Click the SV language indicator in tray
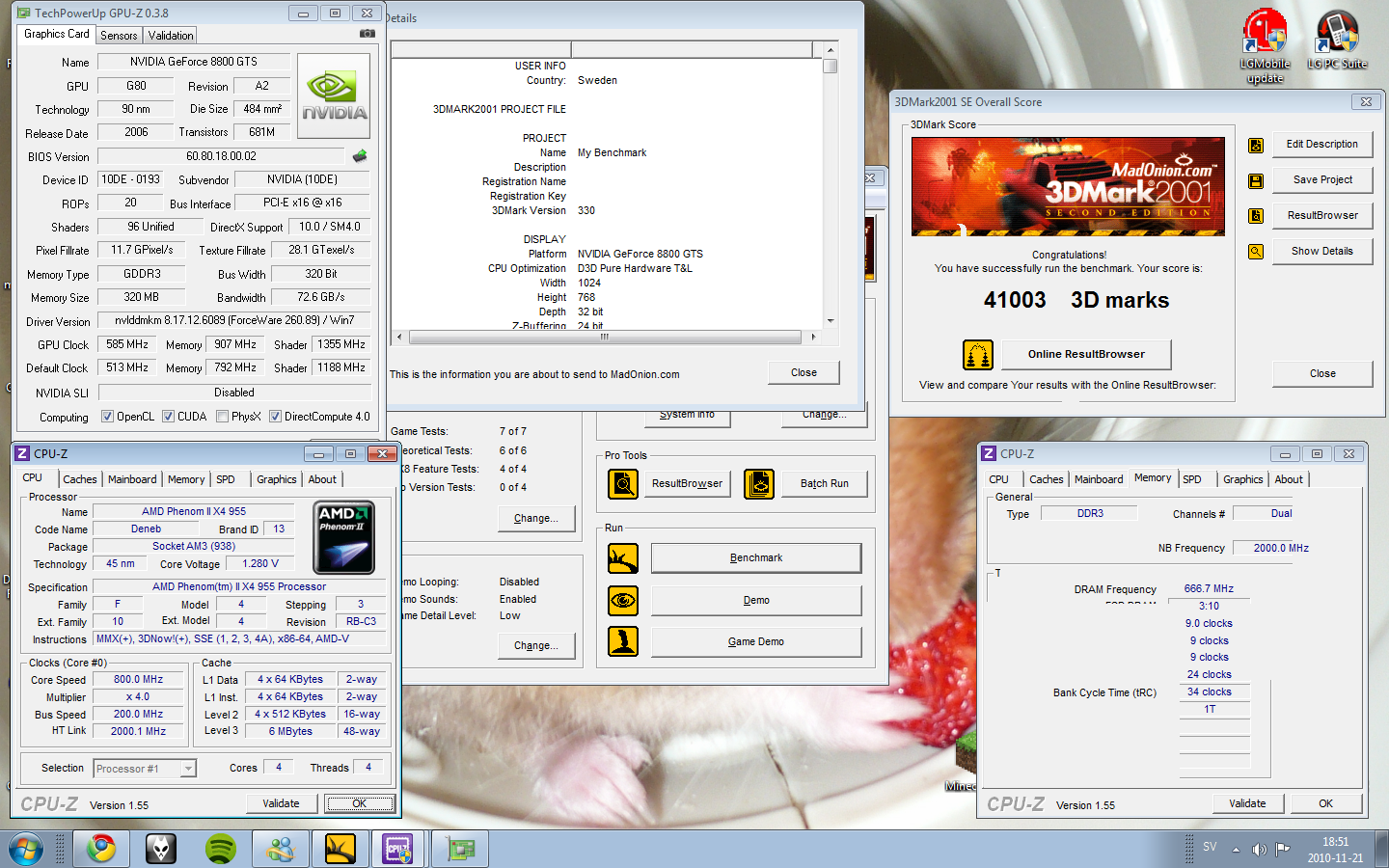 [1210, 847]
